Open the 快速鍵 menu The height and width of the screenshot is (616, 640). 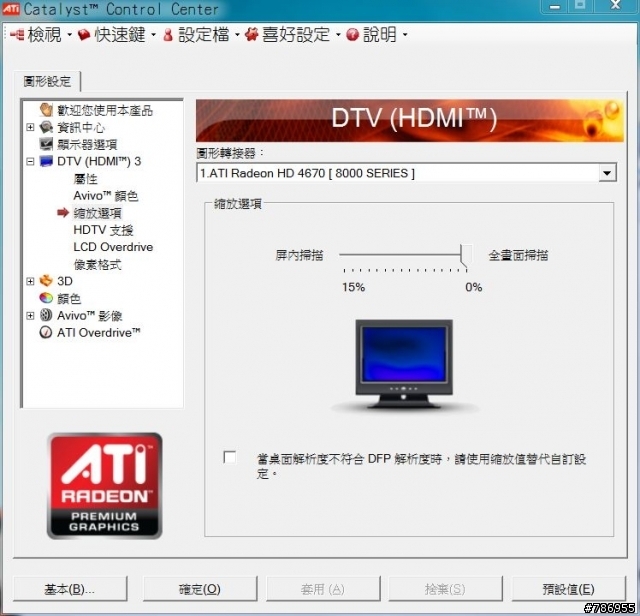point(117,35)
